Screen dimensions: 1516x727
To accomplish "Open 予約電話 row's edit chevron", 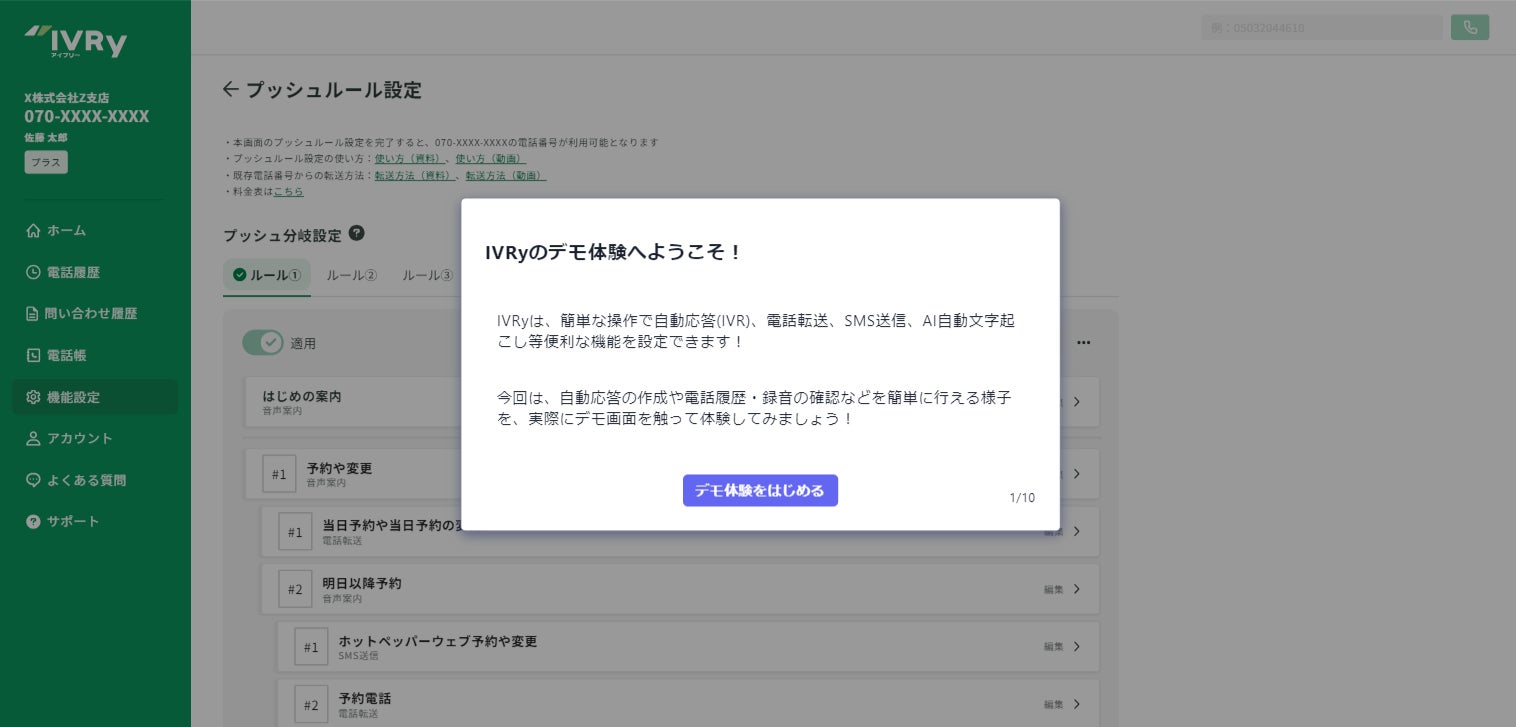I will pos(1077,704).
